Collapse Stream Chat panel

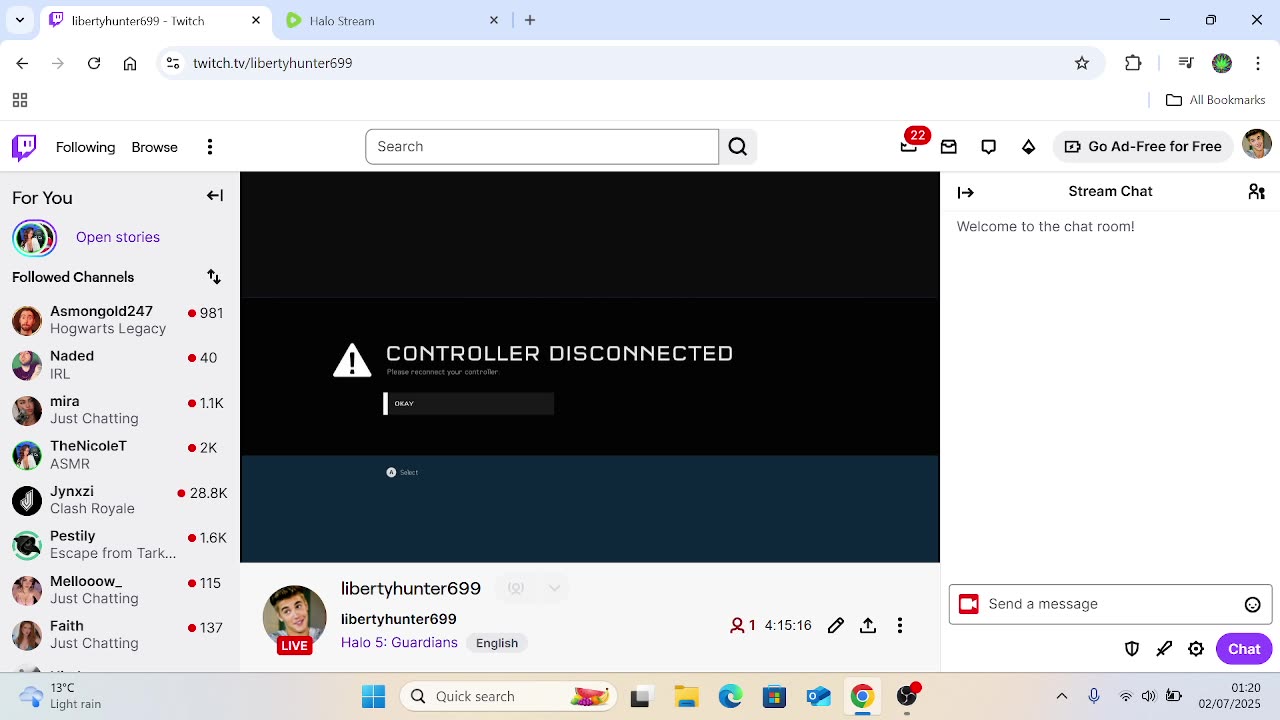(966, 192)
